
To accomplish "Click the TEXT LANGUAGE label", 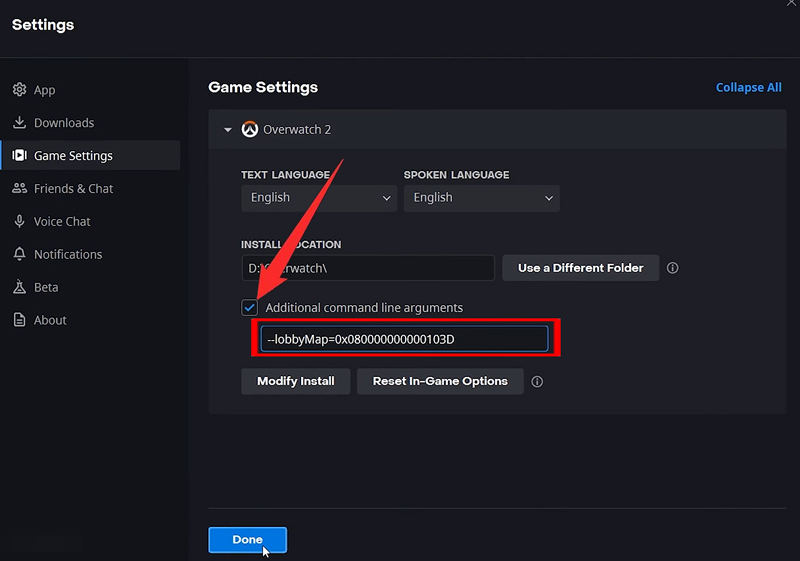I will pyautogui.click(x=285, y=175).
